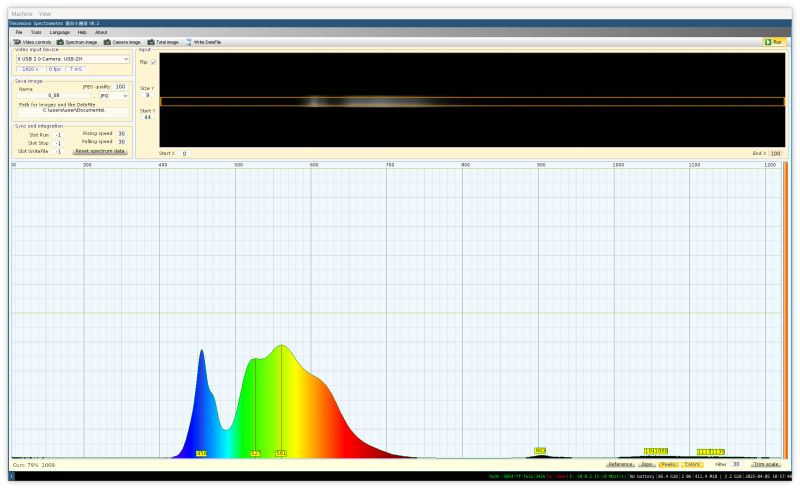Screen dimensions: 800x489
Task: Click the orange vertical level bar at right
Action: (x=785, y=310)
